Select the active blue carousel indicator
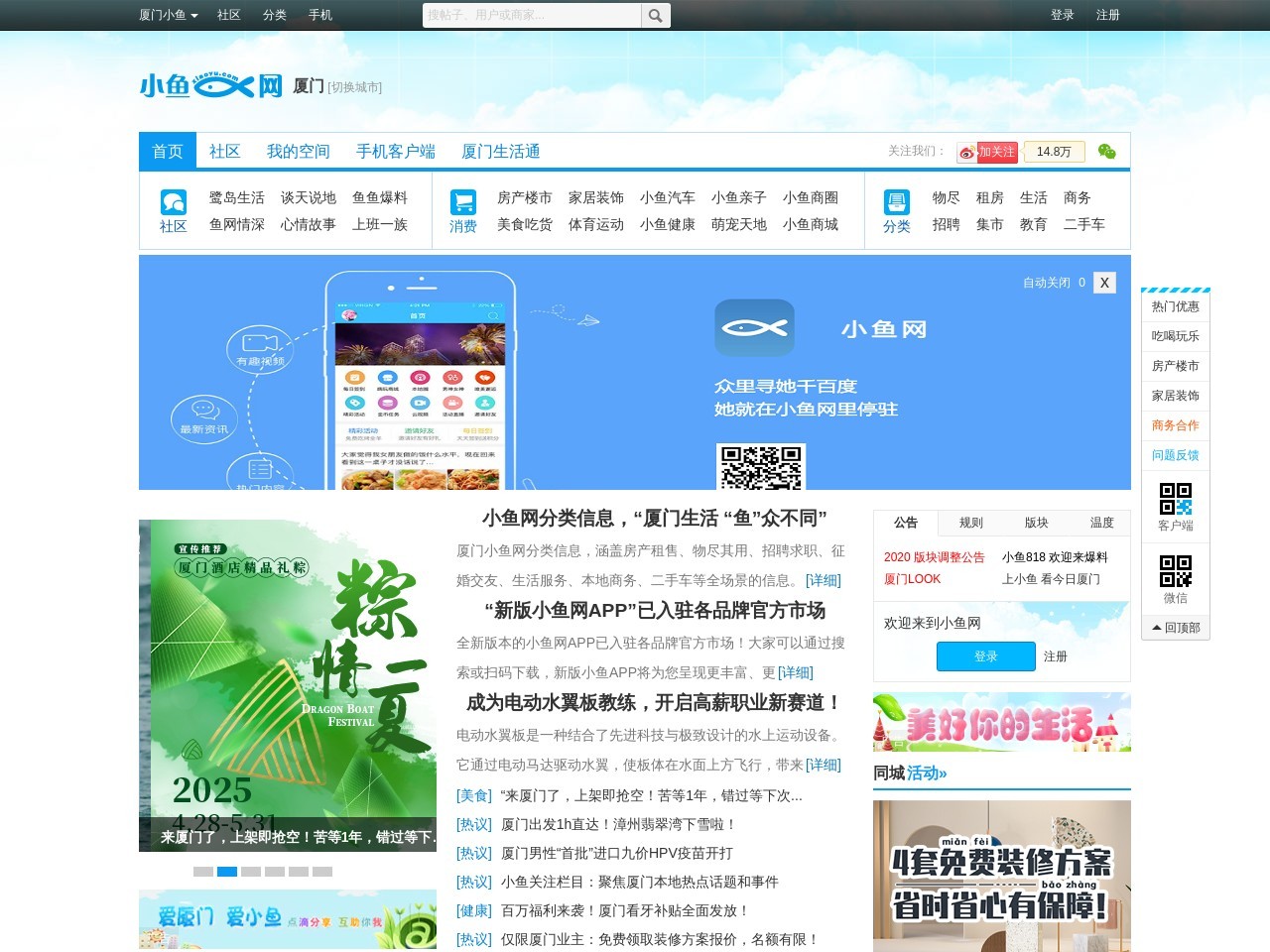 point(227,872)
